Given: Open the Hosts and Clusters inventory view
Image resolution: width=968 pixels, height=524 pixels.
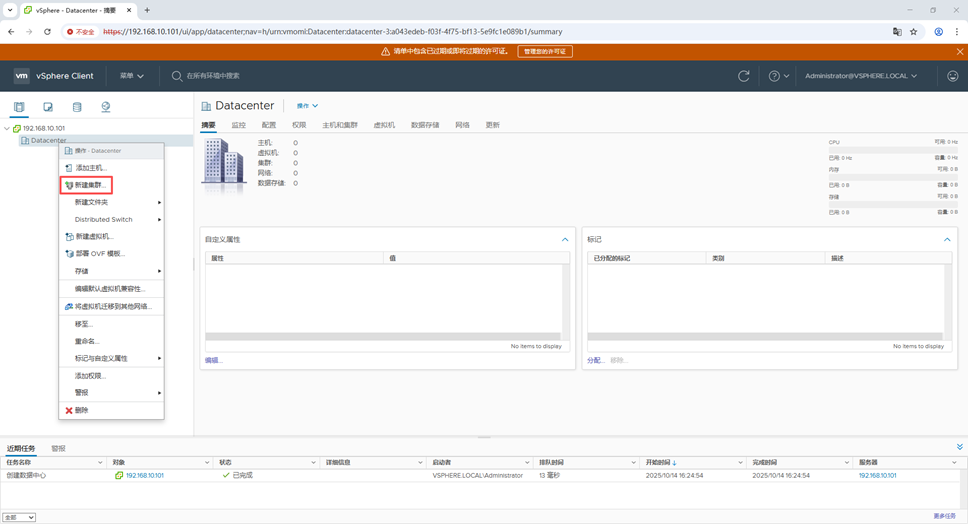Looking at the screenshot, I should [x=19, y=107].
